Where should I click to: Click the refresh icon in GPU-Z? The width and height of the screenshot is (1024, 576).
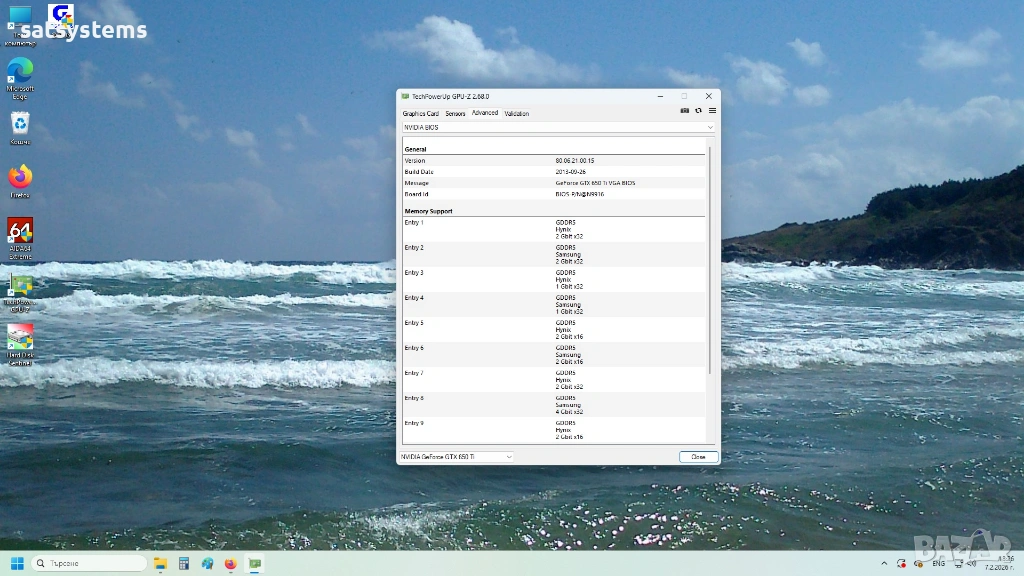[x=698, y=111]
